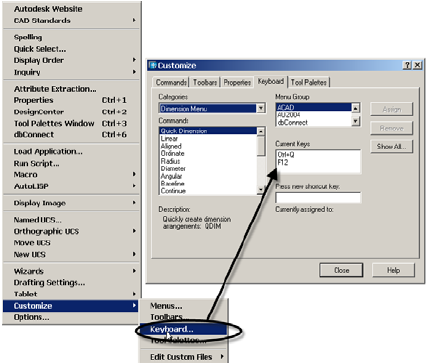
Task: Click the Assign button
Action: pyautogui.click(x=392, y=109)
